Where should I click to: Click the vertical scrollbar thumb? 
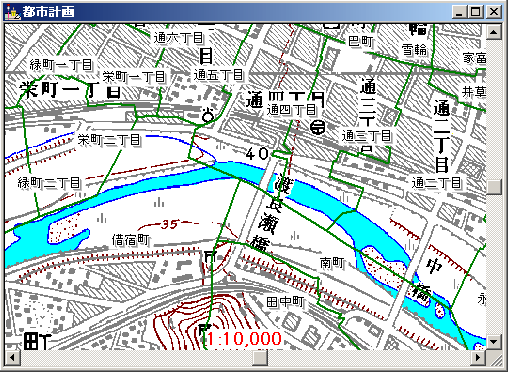tap(494, 187)
